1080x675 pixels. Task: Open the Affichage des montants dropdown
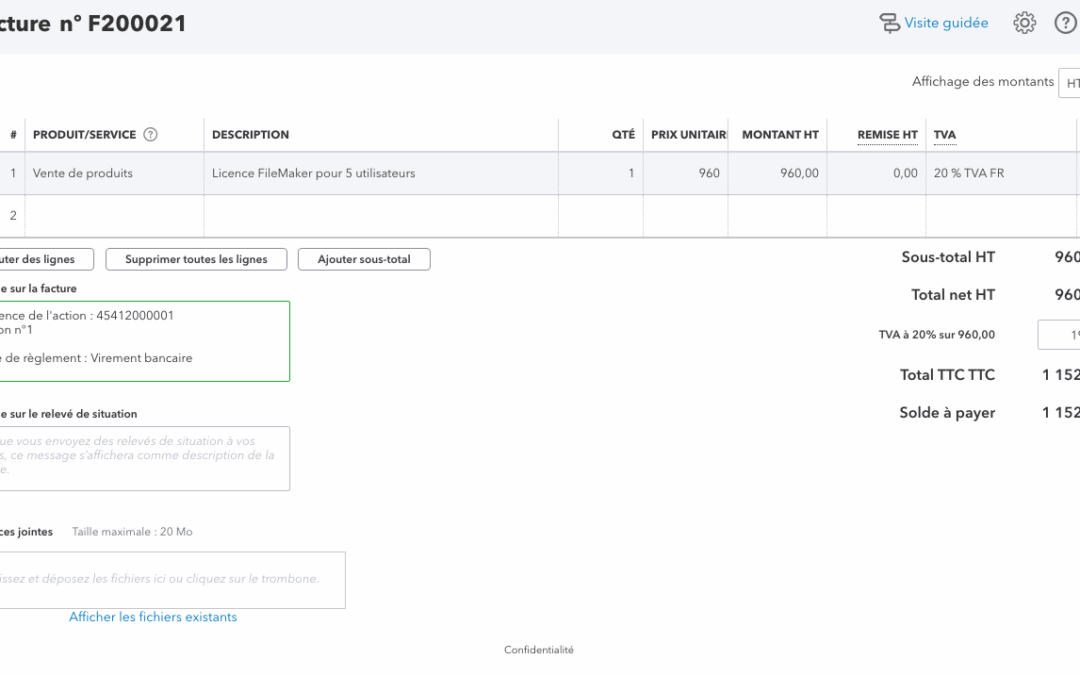[x=1069, y=83]
